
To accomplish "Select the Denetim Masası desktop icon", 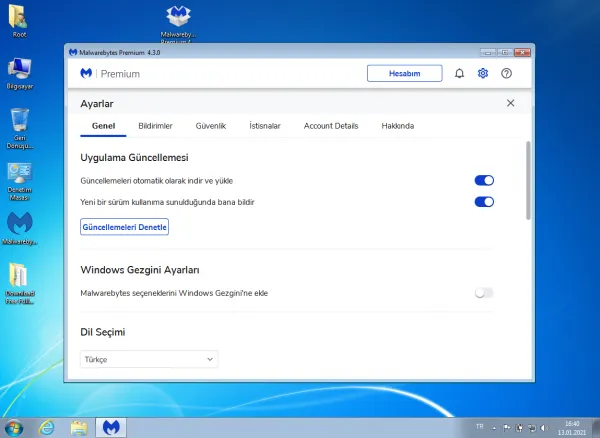I will click(x=20, y=182).
